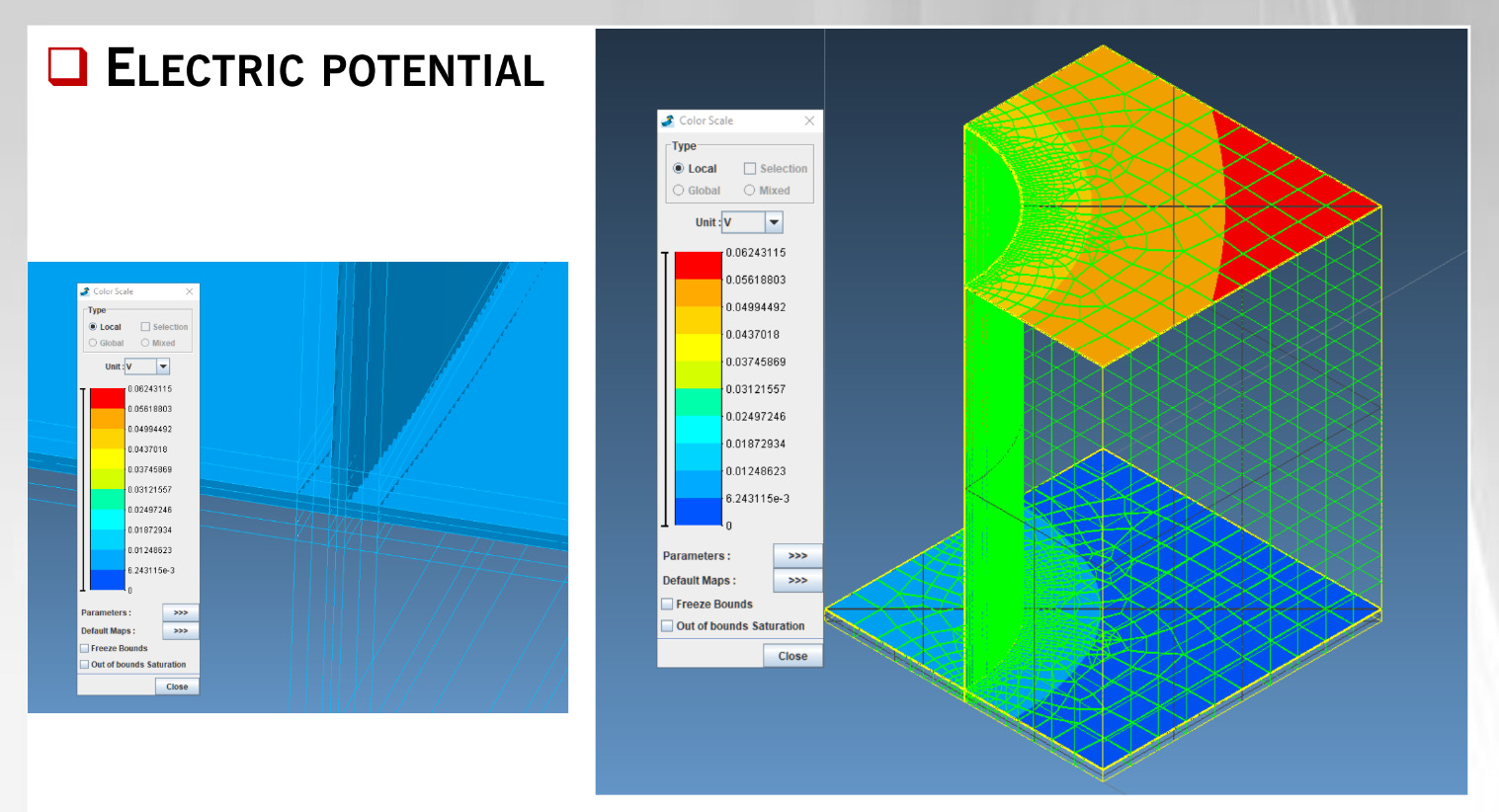Enable Out of bounds Saturation in the larger dialog

coord(667,625)
